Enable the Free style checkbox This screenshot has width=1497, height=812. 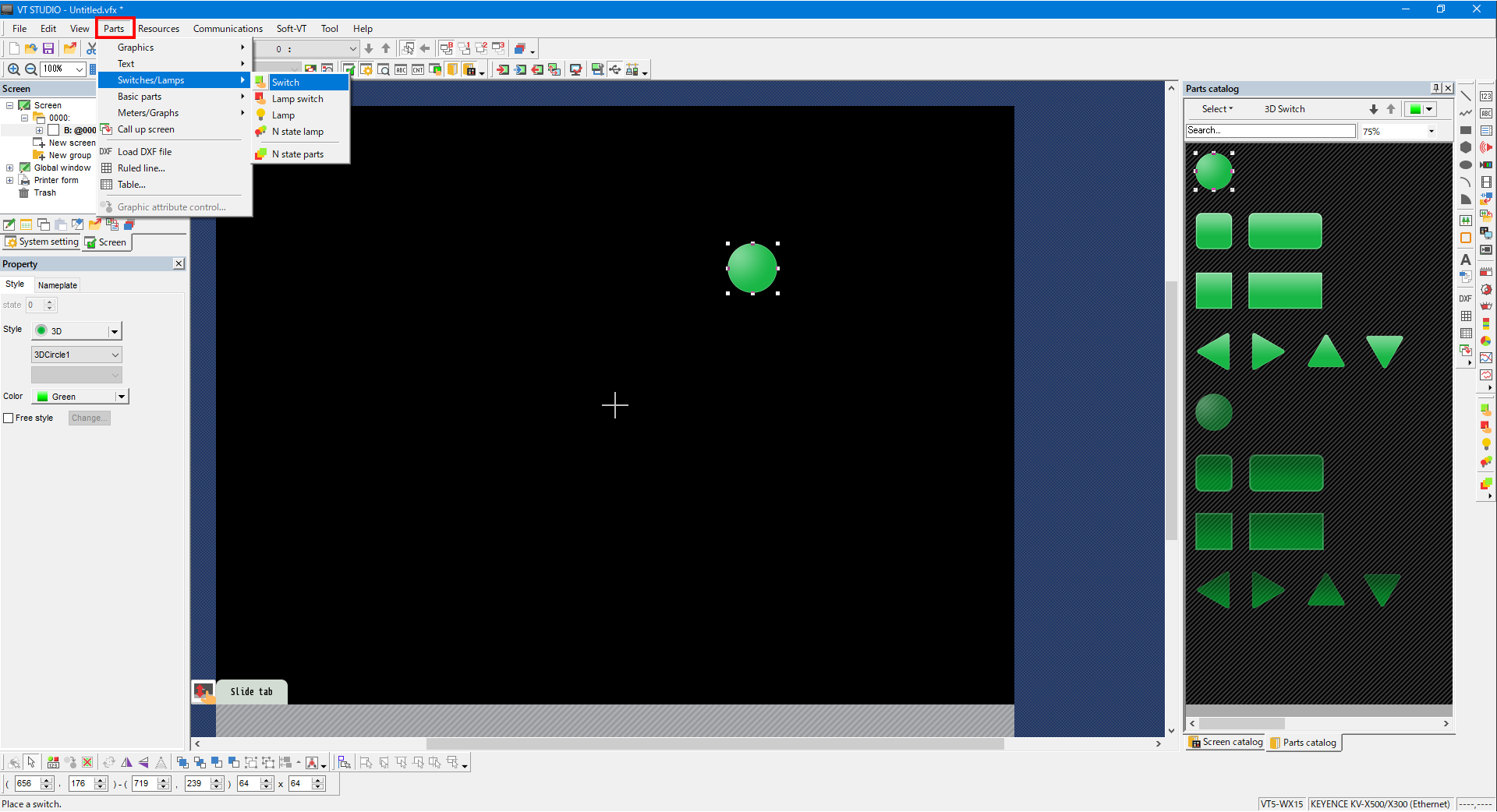9,418
